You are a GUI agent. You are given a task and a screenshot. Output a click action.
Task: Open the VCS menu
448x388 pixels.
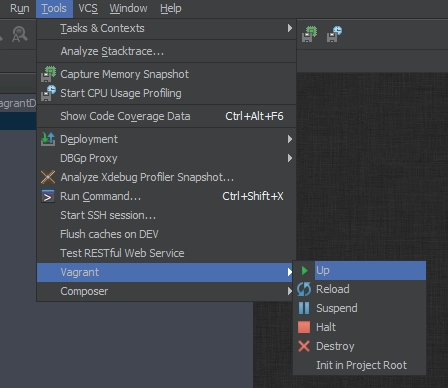pyautogui.click(x=88, y=8)
